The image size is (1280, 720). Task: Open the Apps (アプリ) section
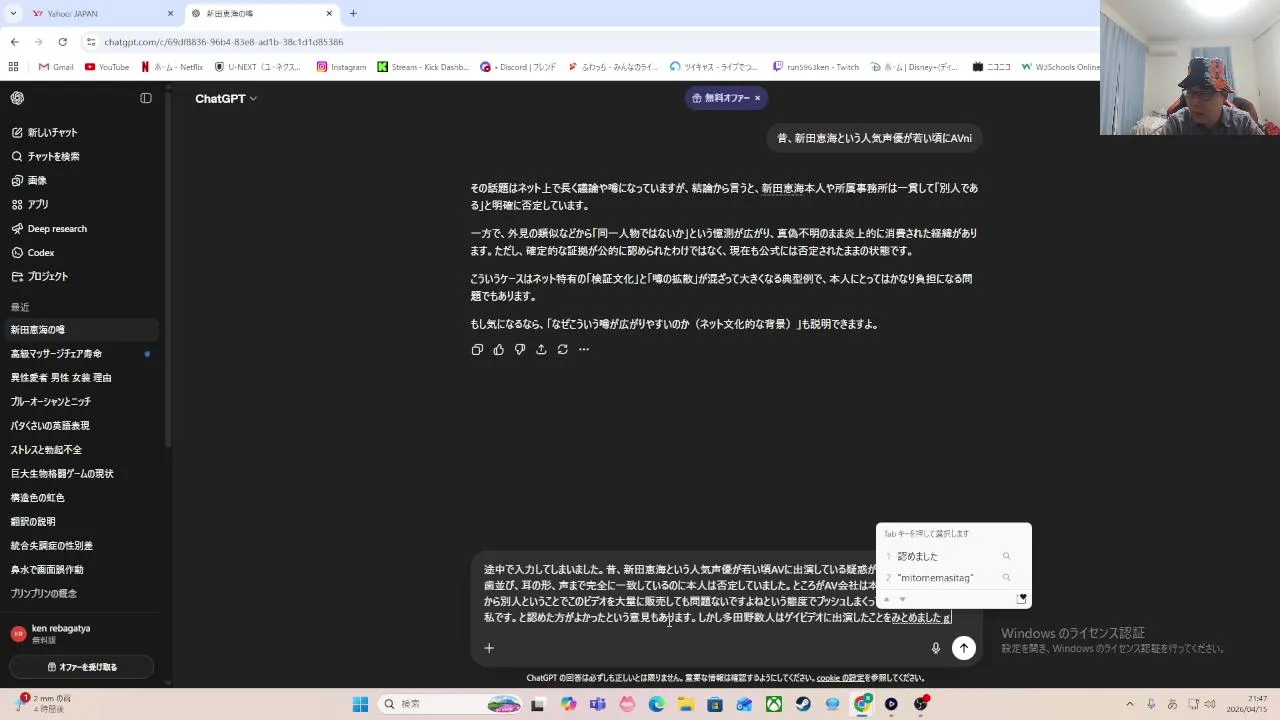[80, 204]
